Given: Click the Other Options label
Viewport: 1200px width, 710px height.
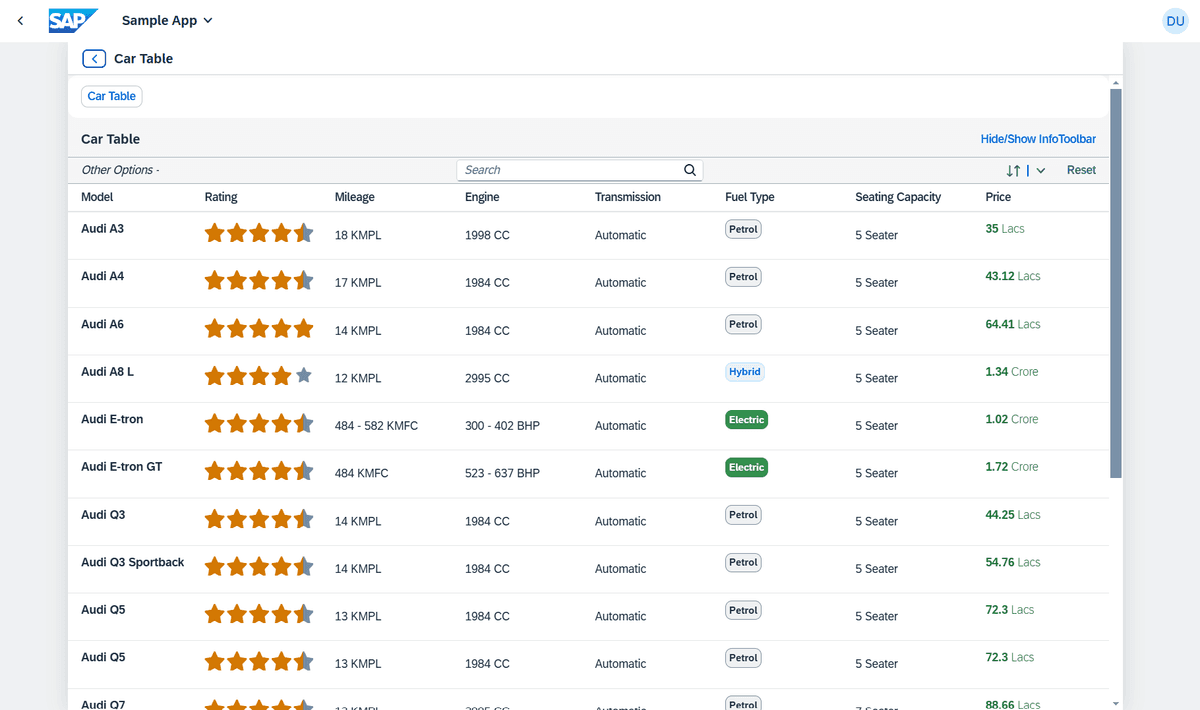Looking at the screenshot, I should [x=120, y=170].
